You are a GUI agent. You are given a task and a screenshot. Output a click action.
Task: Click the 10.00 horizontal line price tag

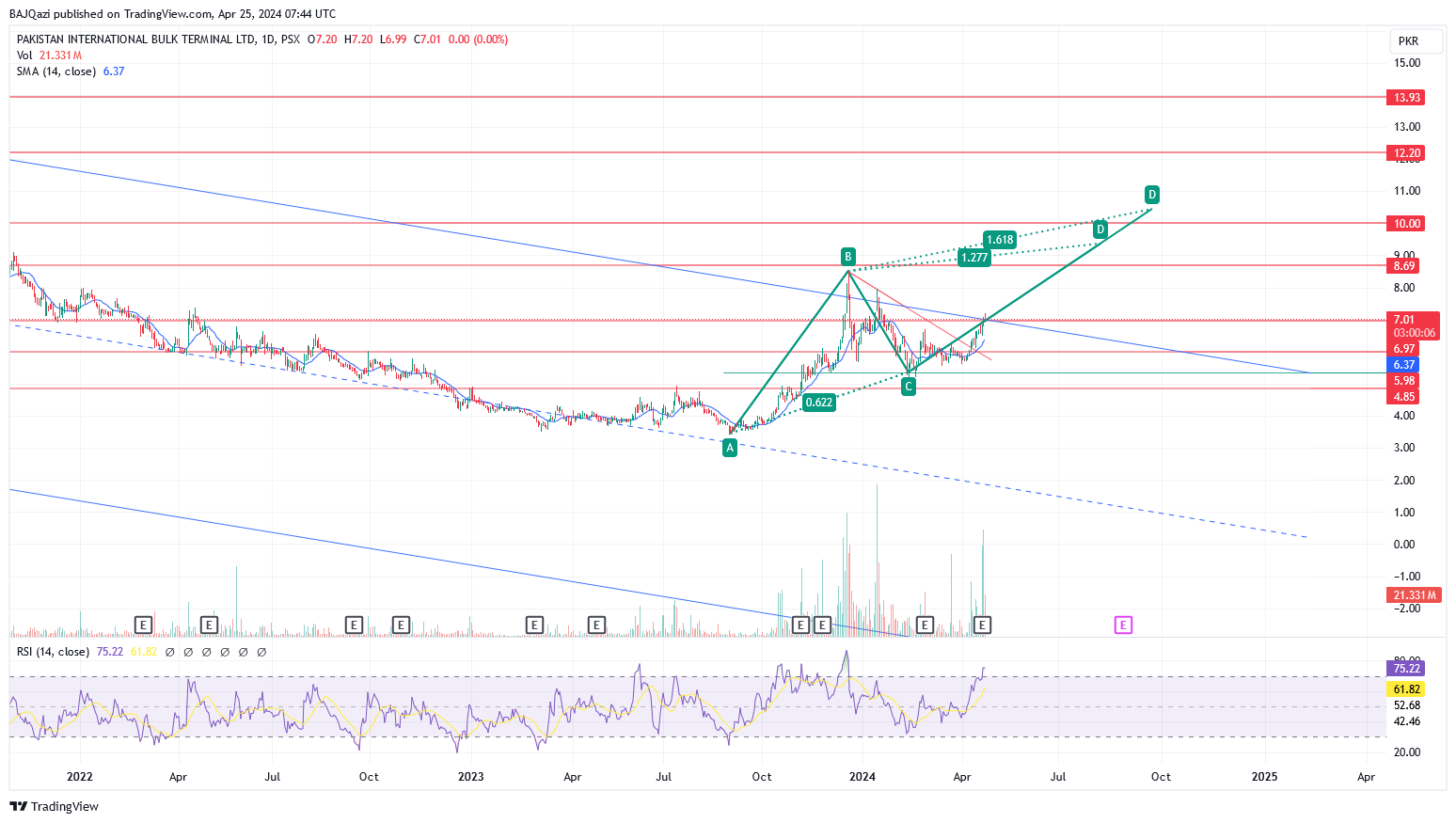[x=1406, y=224]
